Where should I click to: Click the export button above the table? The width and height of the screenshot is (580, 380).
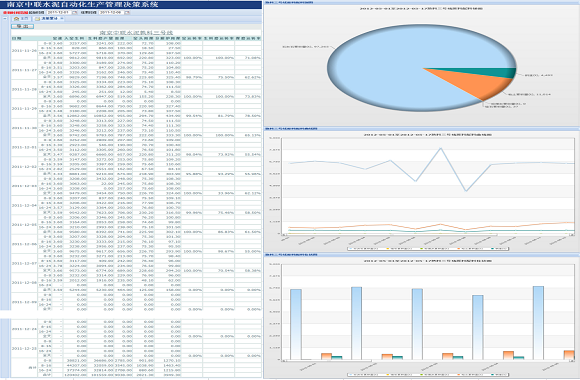(23, 26)
